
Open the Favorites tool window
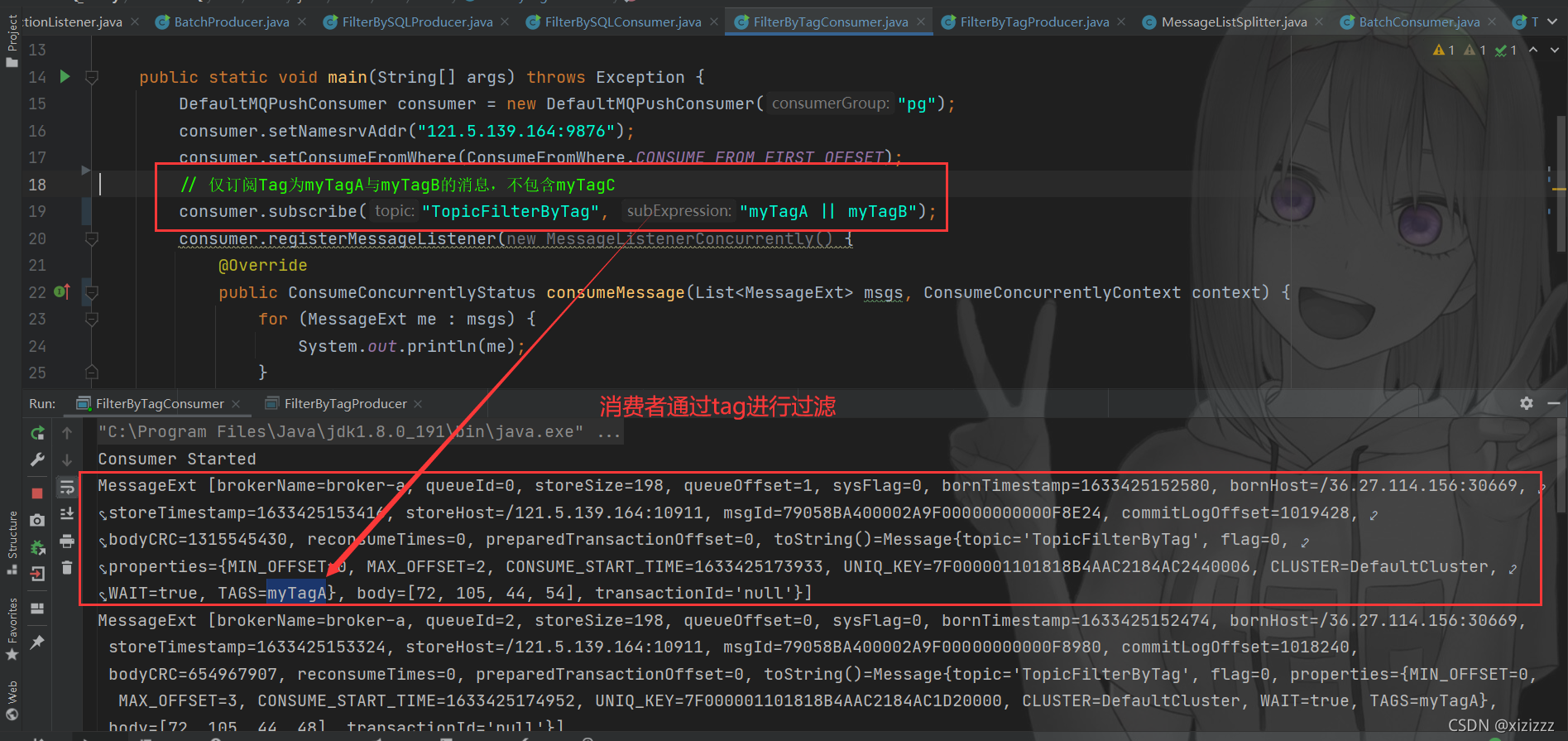tap(12, 628)
